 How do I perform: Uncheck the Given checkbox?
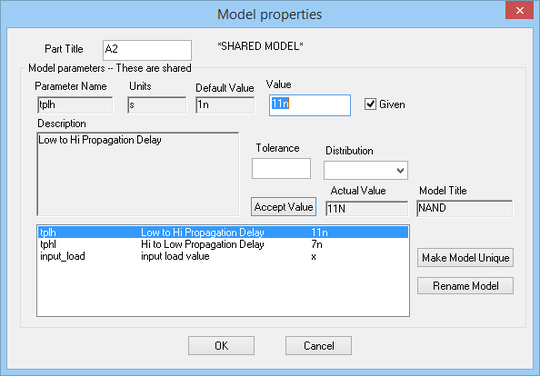[x=370, y=104]
